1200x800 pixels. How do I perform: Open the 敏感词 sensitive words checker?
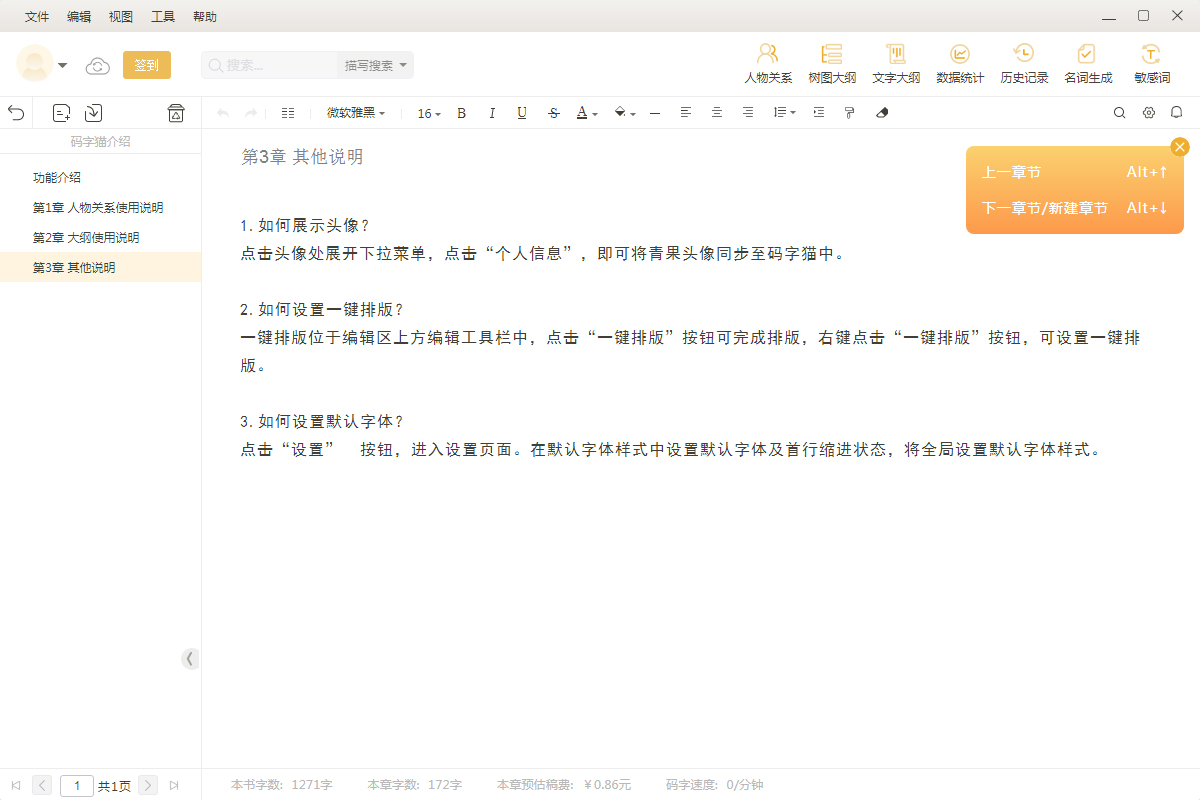coord(1151,63)
